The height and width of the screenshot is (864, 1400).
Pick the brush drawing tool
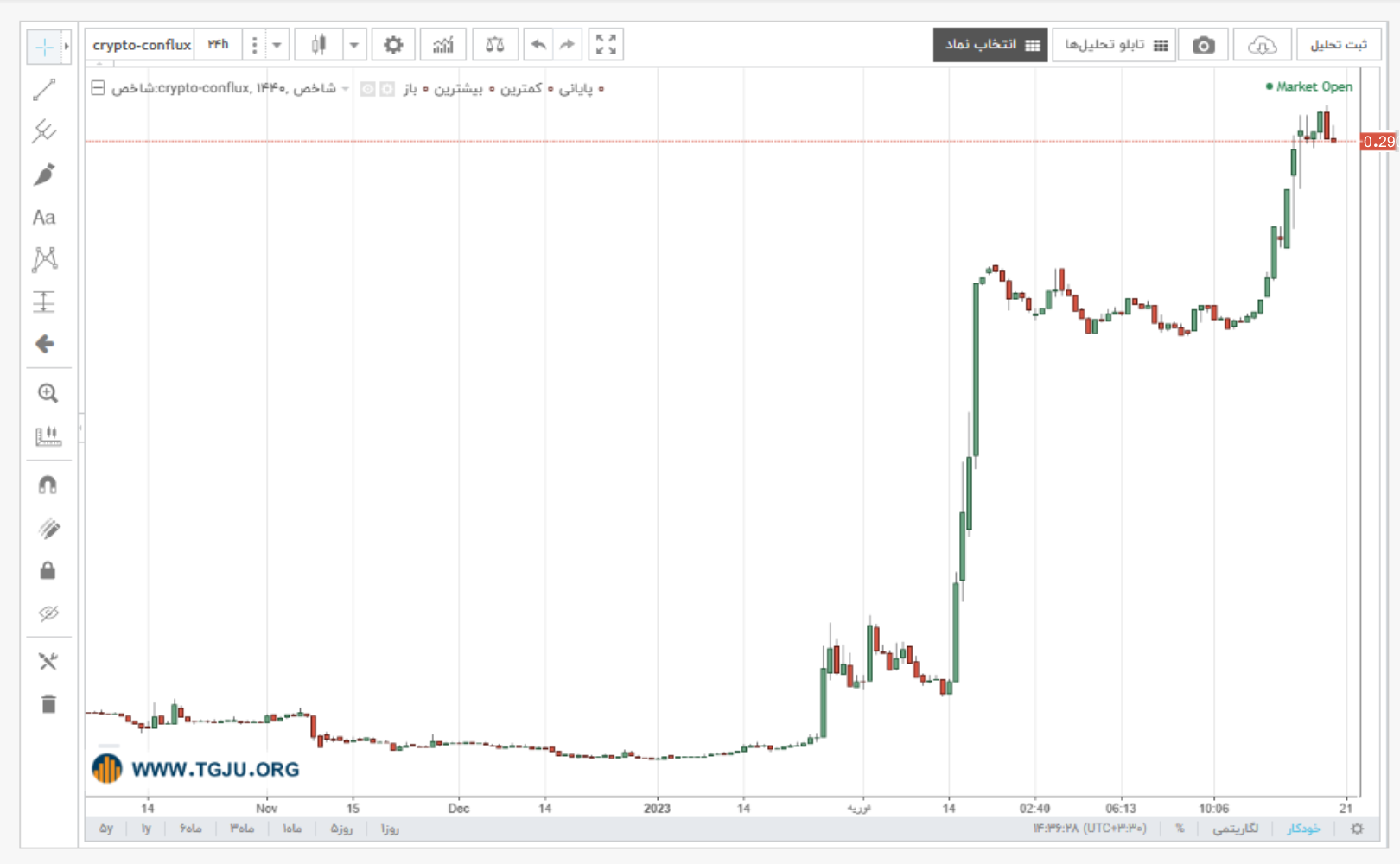pyautogui.click(x=44, y=175)
